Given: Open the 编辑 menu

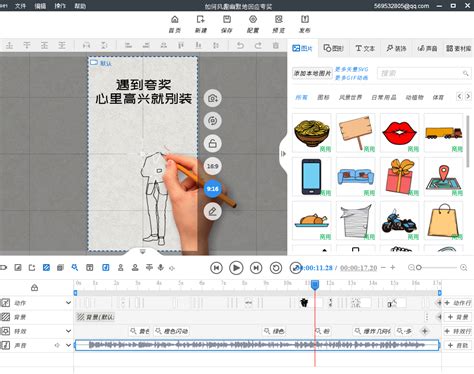Looking at the screenshot, I should (x=40, y=6).
